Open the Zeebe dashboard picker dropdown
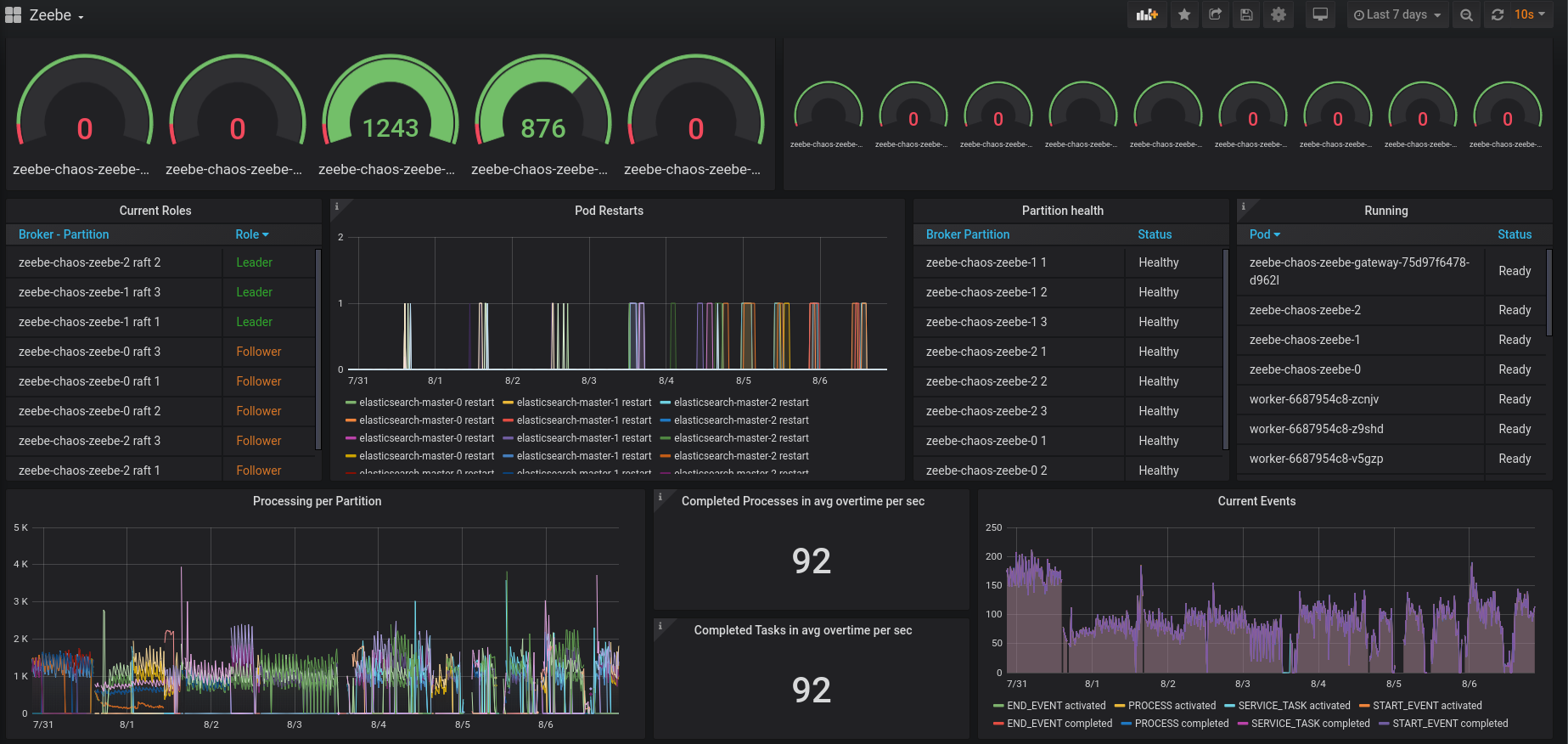The image size is (1568, 744). 56,15
